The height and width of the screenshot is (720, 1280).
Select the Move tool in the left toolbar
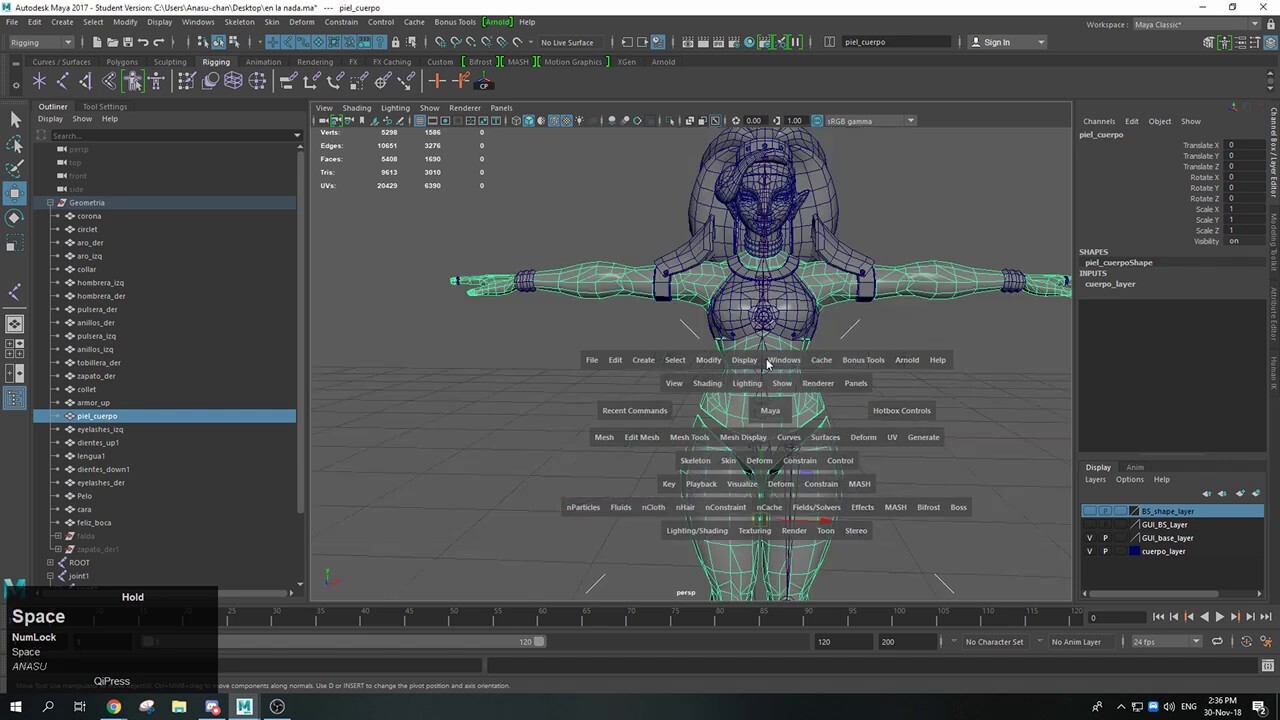pyautogui.click(x=15, y=193)
